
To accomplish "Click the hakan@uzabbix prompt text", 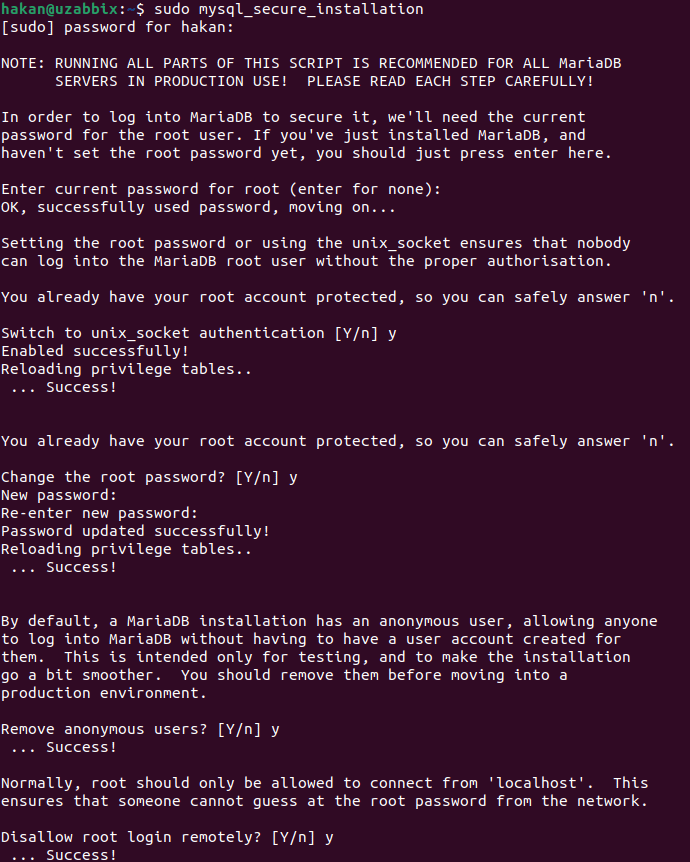I will click(60, 9).
